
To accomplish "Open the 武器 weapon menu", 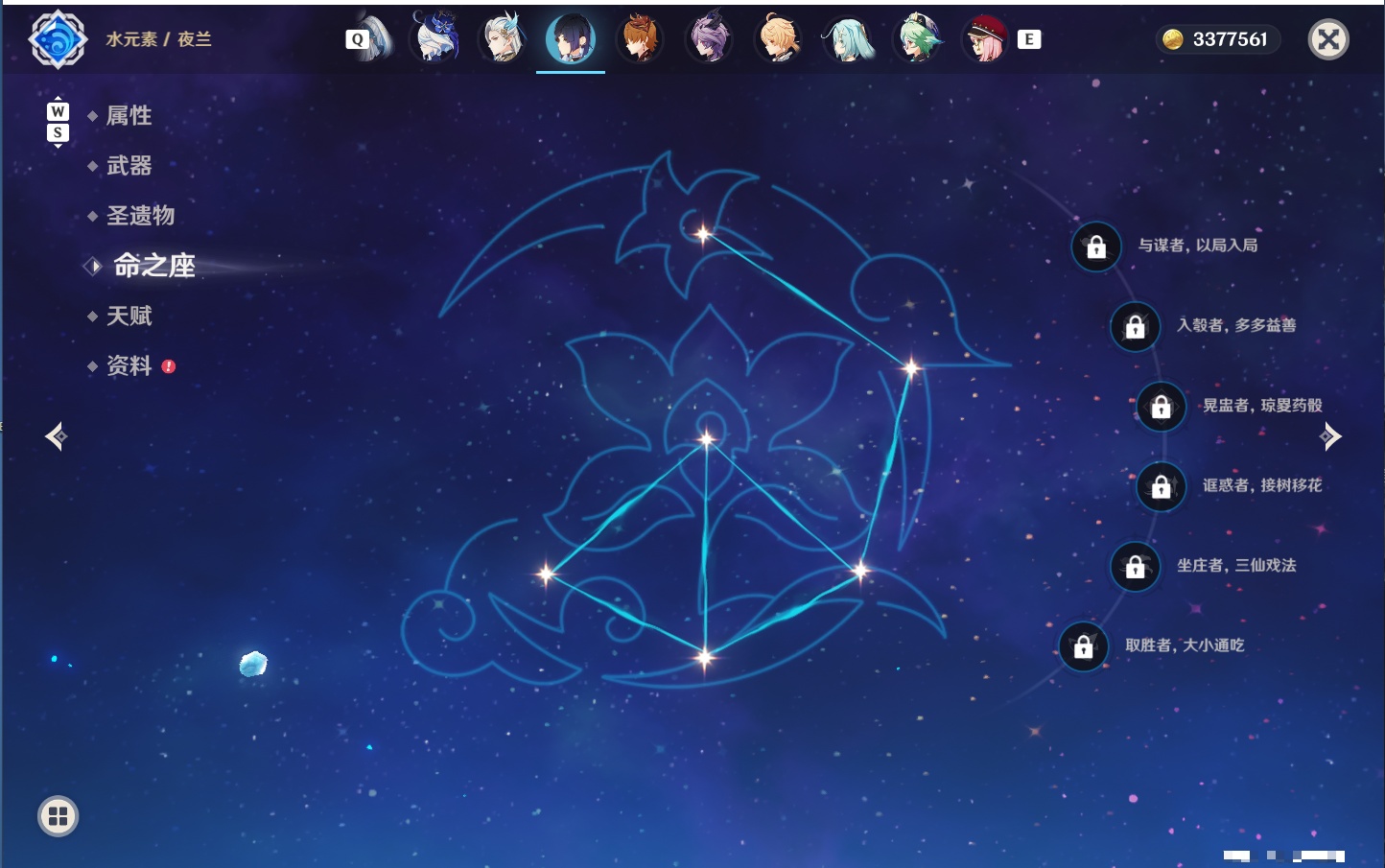I will point(129,166).
